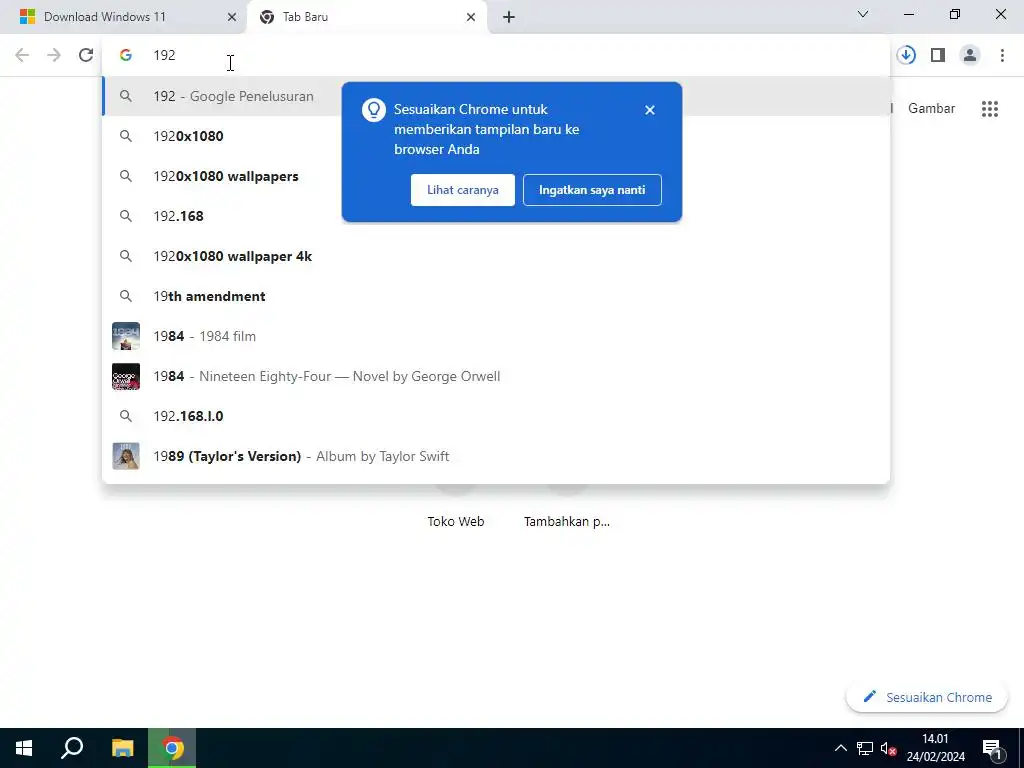Click the back navigation arrow
This screenshot has width=1024, height=768.
click(x=22, y=55)
